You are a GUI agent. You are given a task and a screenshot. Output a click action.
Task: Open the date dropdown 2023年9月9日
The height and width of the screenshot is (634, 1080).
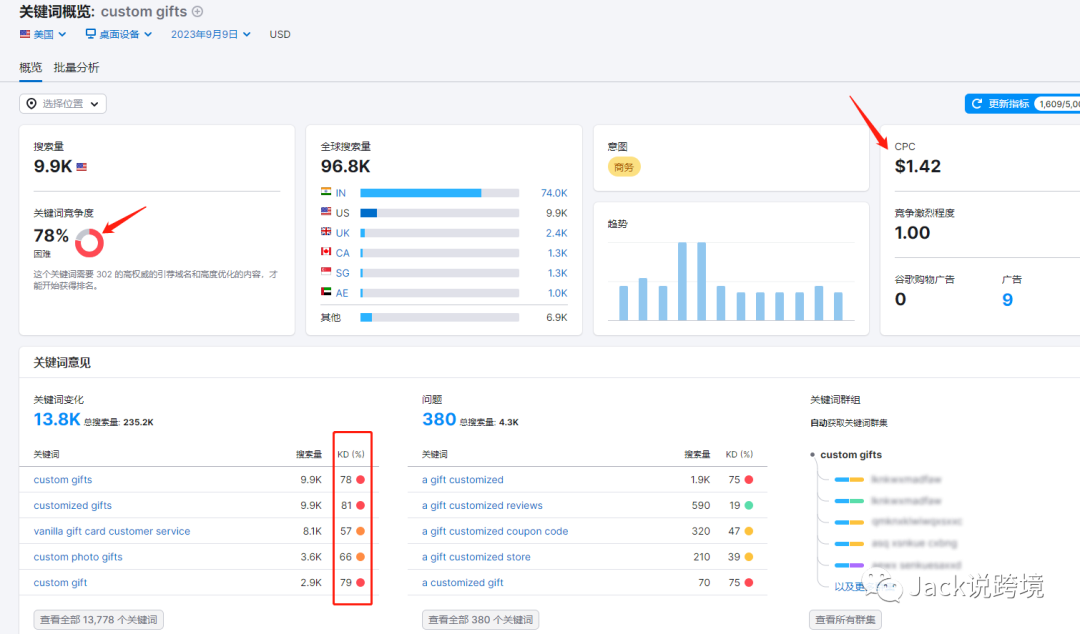(211, 34)
